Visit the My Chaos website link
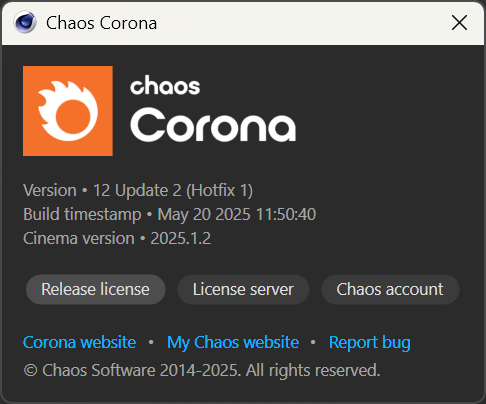 (x=233, y=343)
